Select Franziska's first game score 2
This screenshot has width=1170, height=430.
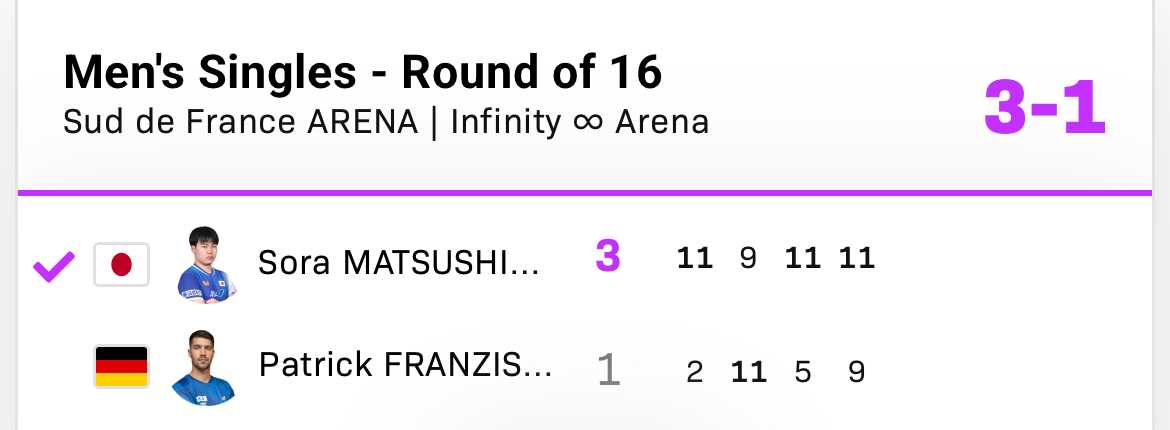[x=695, y=372]
